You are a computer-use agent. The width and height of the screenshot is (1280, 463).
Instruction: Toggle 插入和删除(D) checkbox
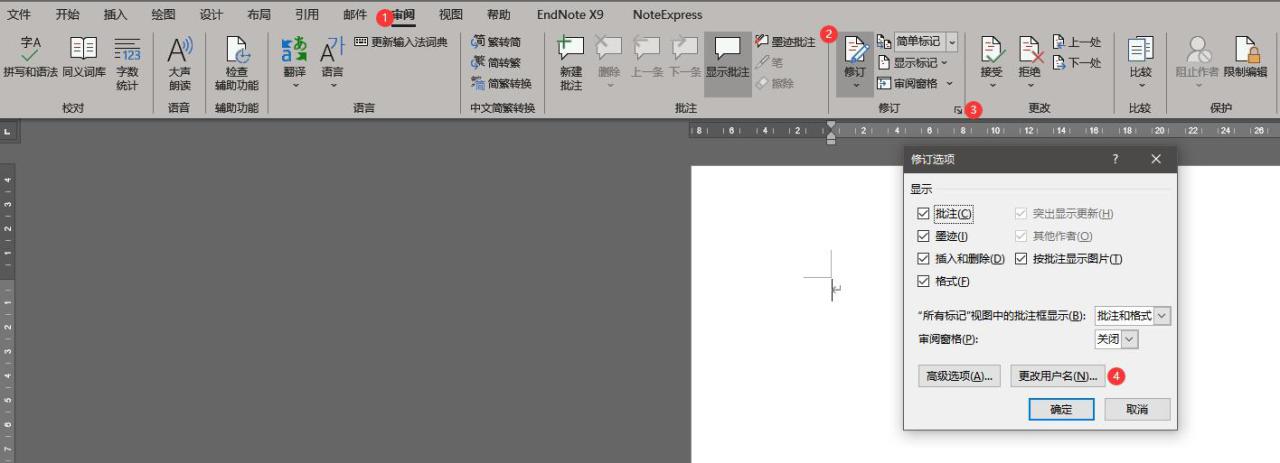923,259
